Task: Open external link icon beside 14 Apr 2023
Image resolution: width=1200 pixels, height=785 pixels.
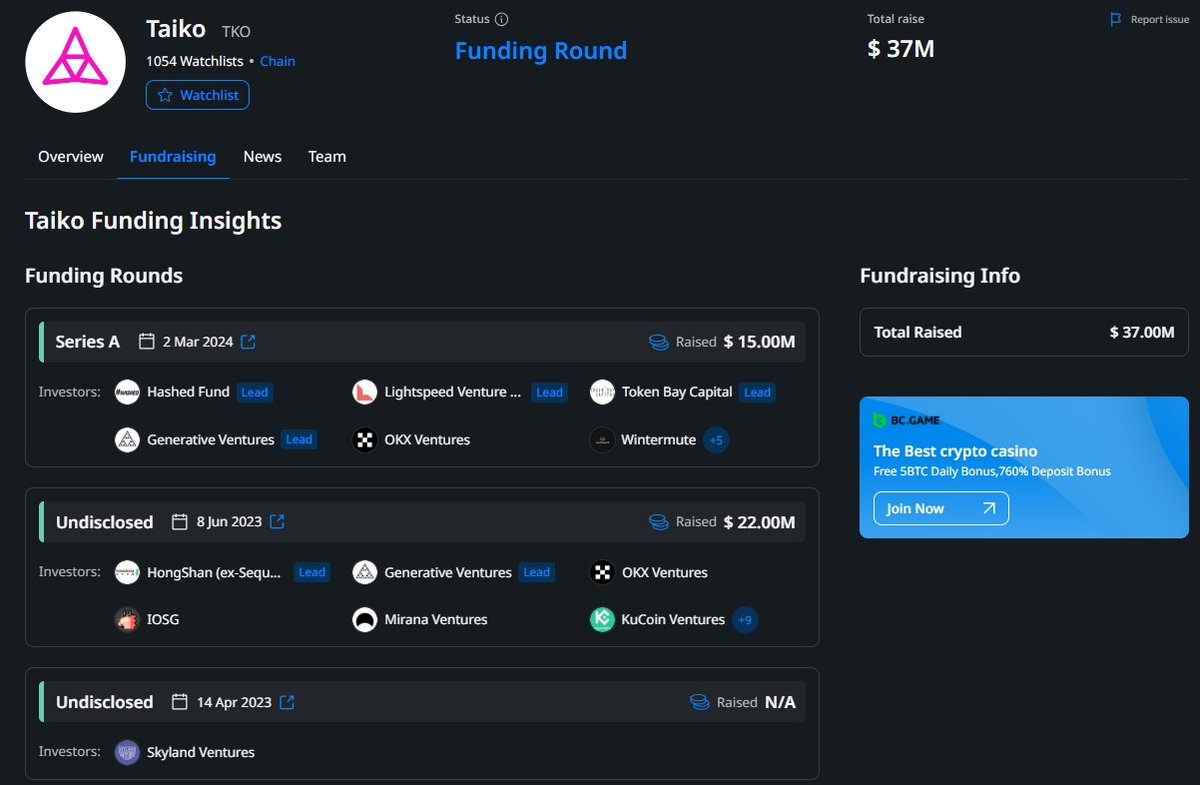Action: (287, 702)
